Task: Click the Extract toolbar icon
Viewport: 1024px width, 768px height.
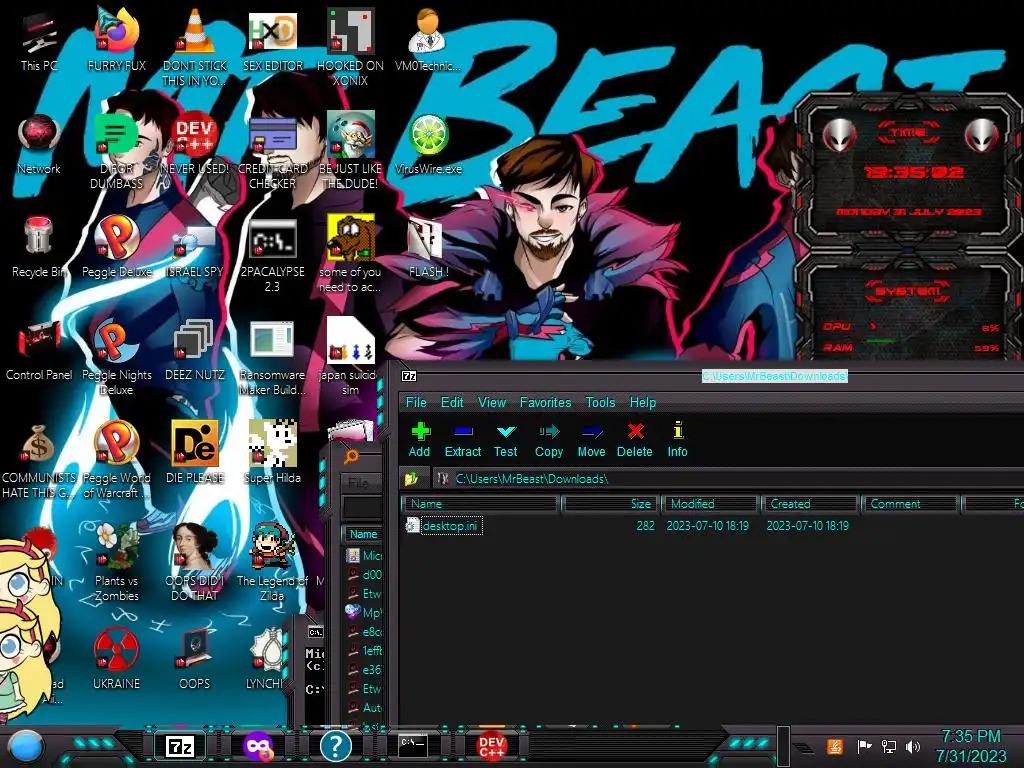Action: click(462, 440)
